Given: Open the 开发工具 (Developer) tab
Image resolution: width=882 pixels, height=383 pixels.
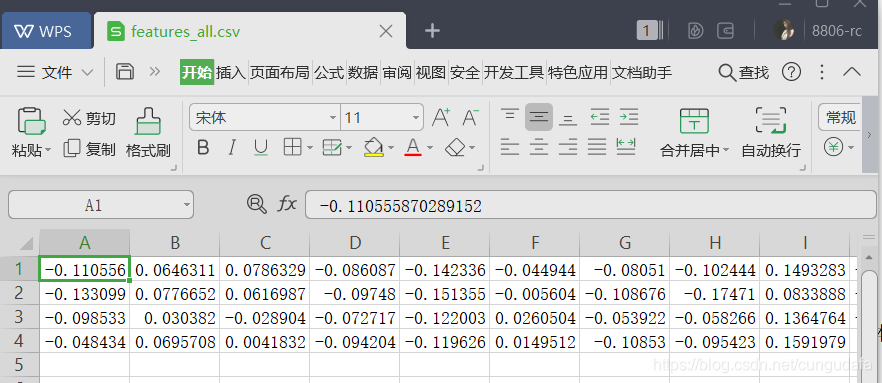Looking at the screenshot, I should pos(514,73).
